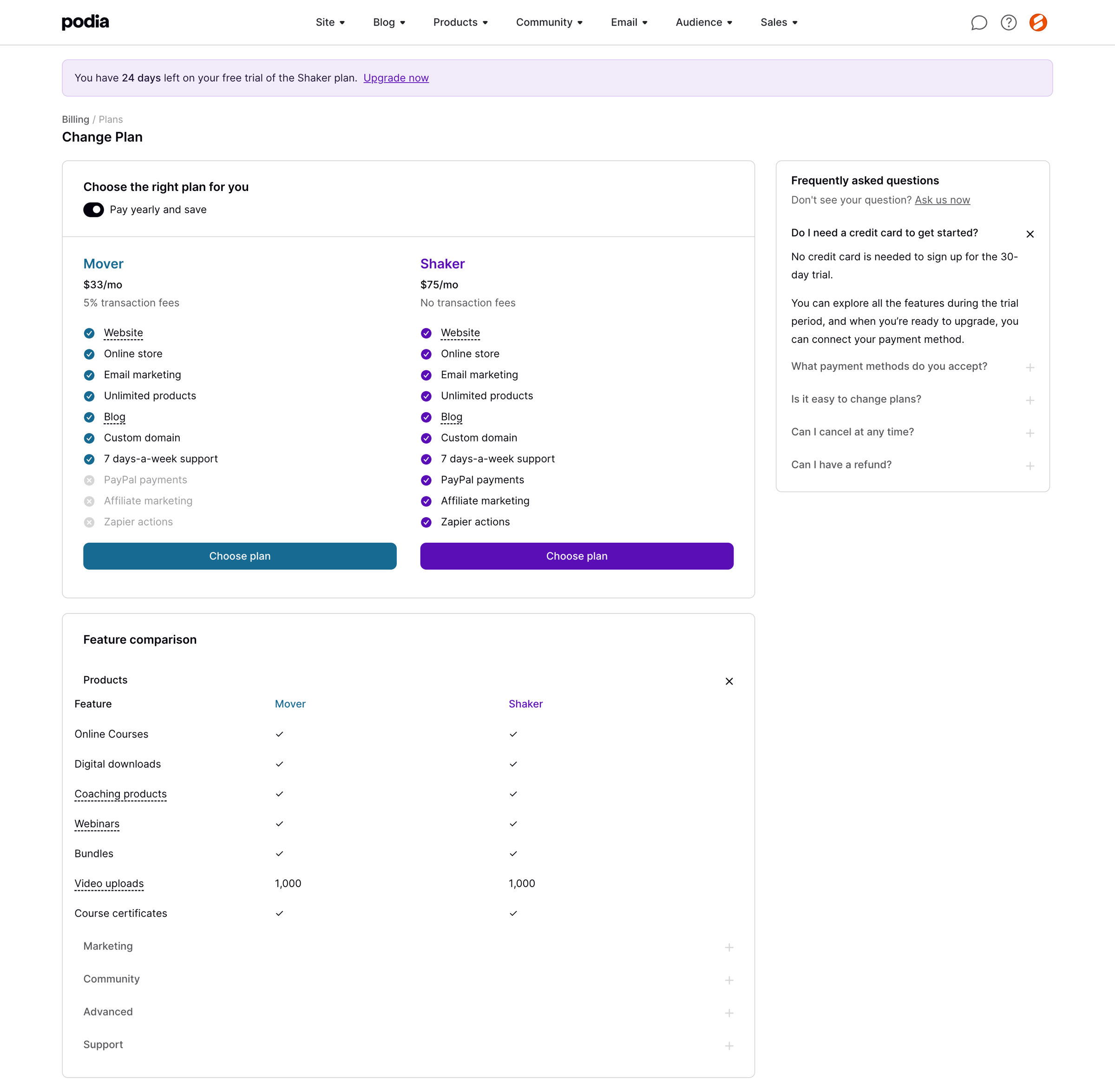
Task: Click the Mover column header in comparison table
Action: 290,704
